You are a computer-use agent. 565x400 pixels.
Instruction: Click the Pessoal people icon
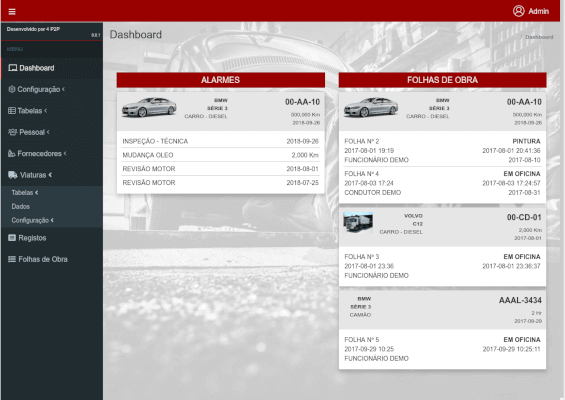point(13,132)
